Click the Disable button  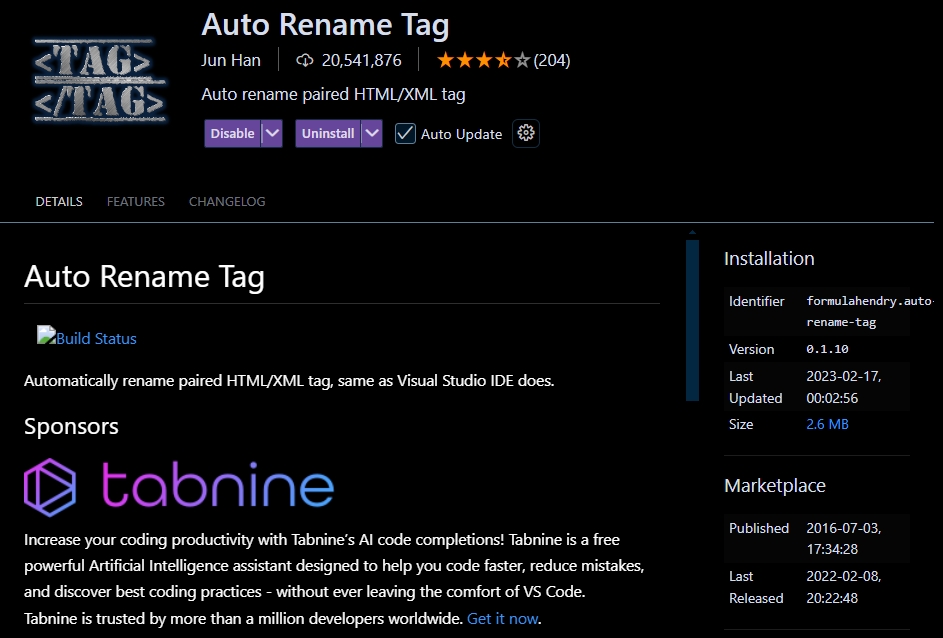coord(233,133)
